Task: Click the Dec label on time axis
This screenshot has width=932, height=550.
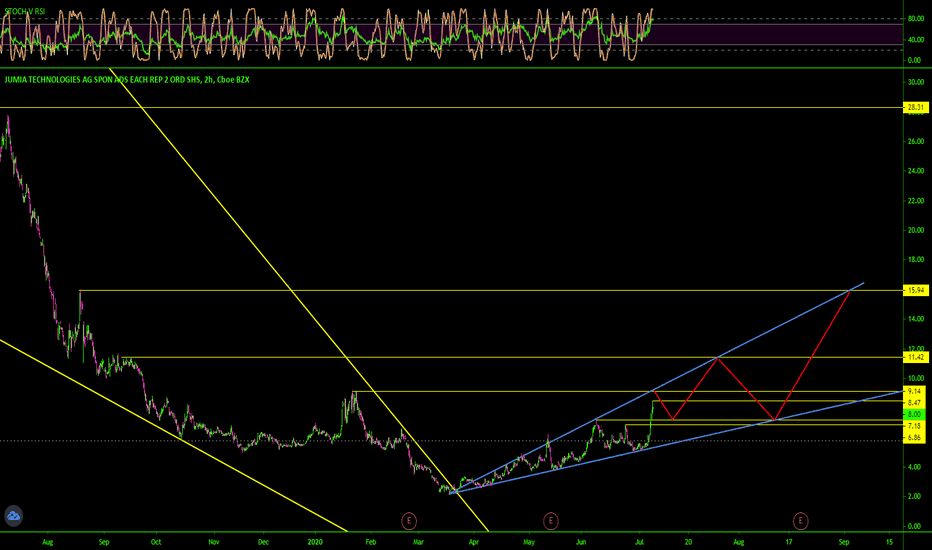Action: click(263, 542)
